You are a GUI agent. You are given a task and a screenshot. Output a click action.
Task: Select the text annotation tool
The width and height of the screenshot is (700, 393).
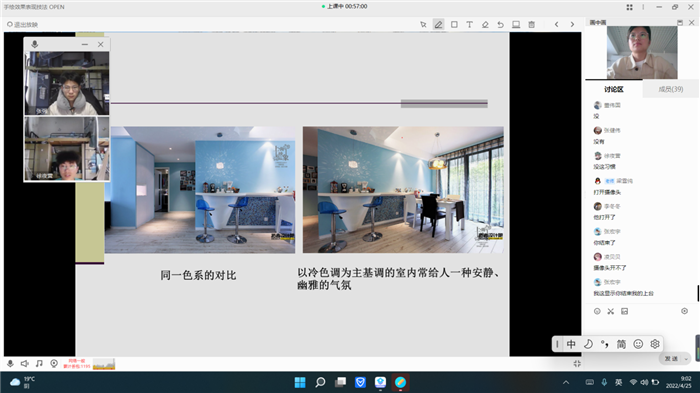click(469, 25)
